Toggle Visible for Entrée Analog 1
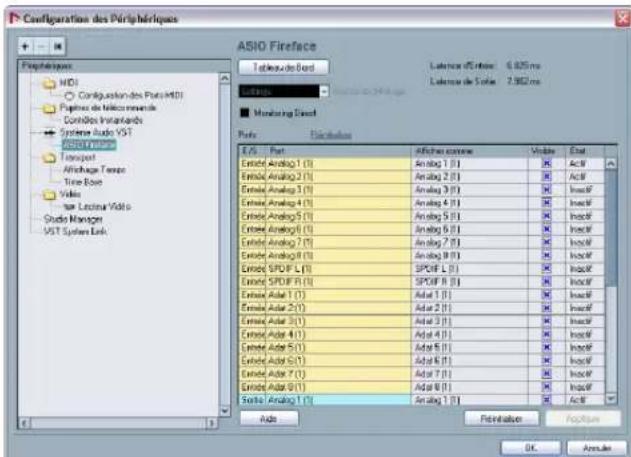 (546, 164)
